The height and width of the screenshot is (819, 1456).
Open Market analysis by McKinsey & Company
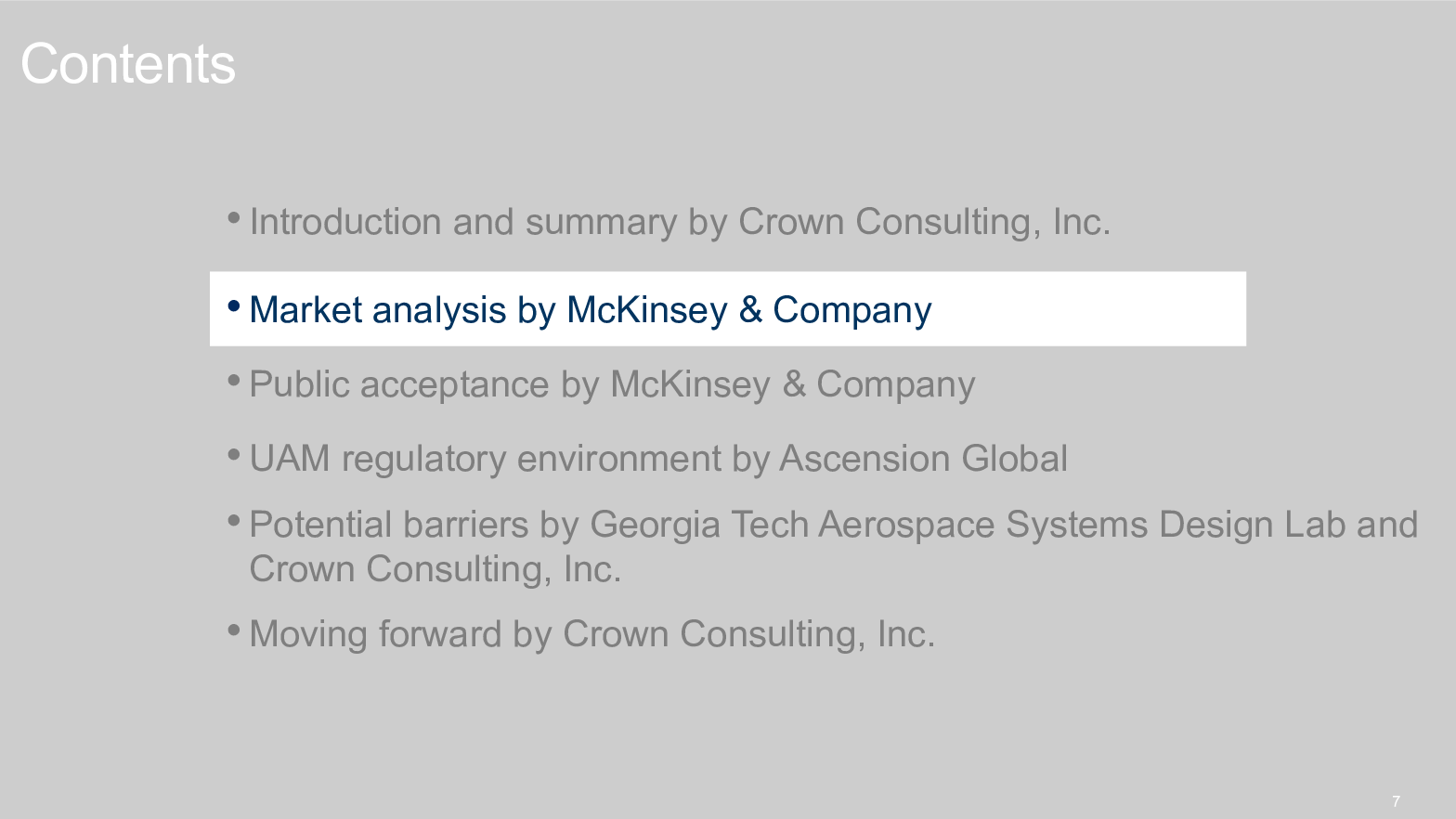pos(591,310)
